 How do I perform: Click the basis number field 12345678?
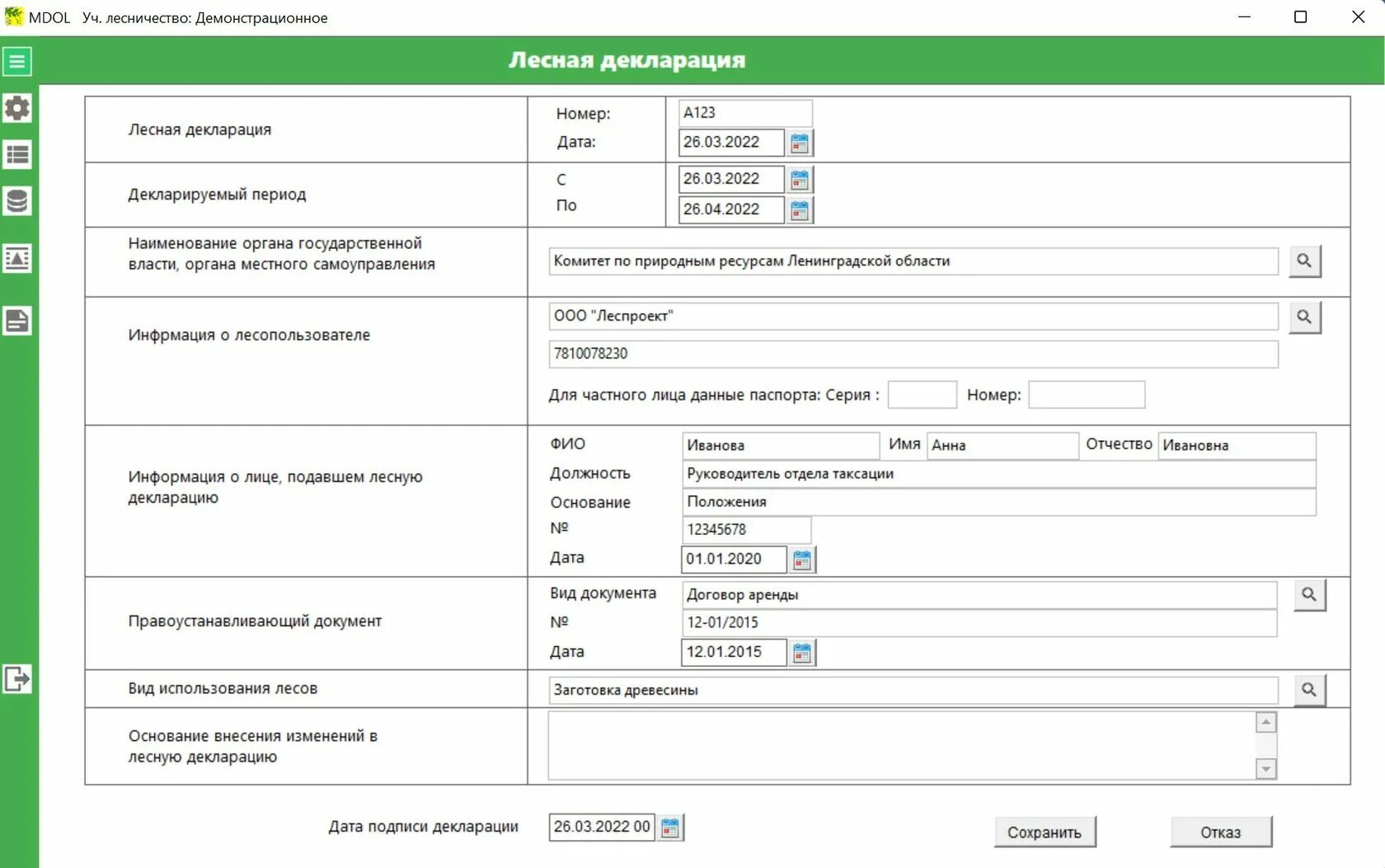[748, 530]
